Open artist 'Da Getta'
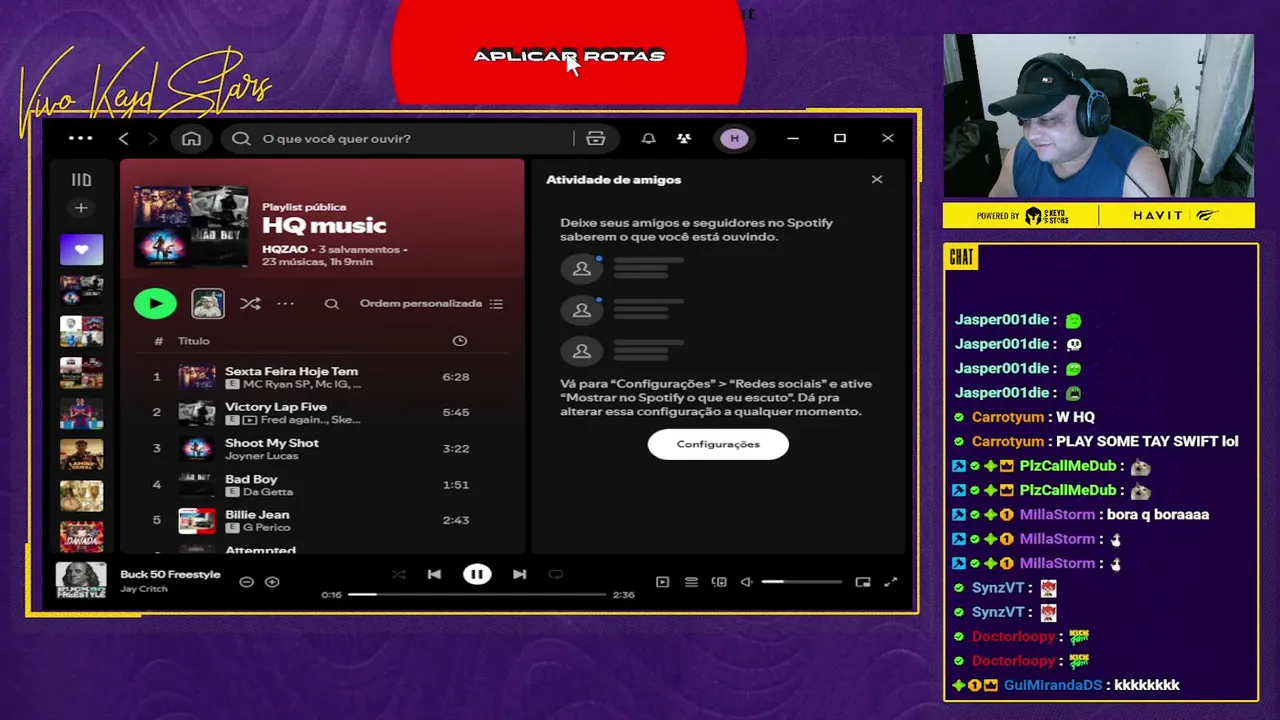 [268, 492]
